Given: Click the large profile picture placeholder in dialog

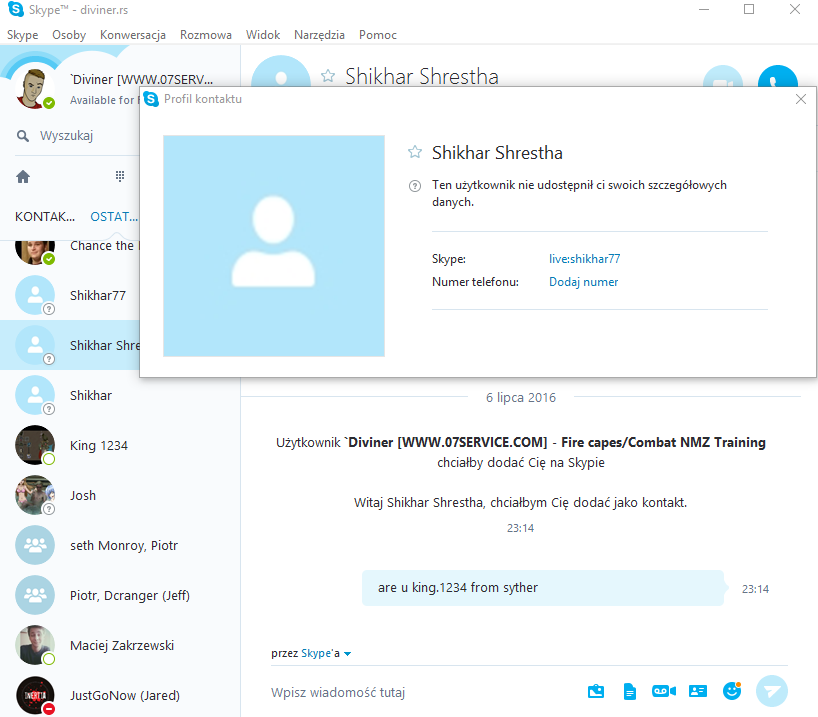Looking at the screenshot, I should coord(274,246).
